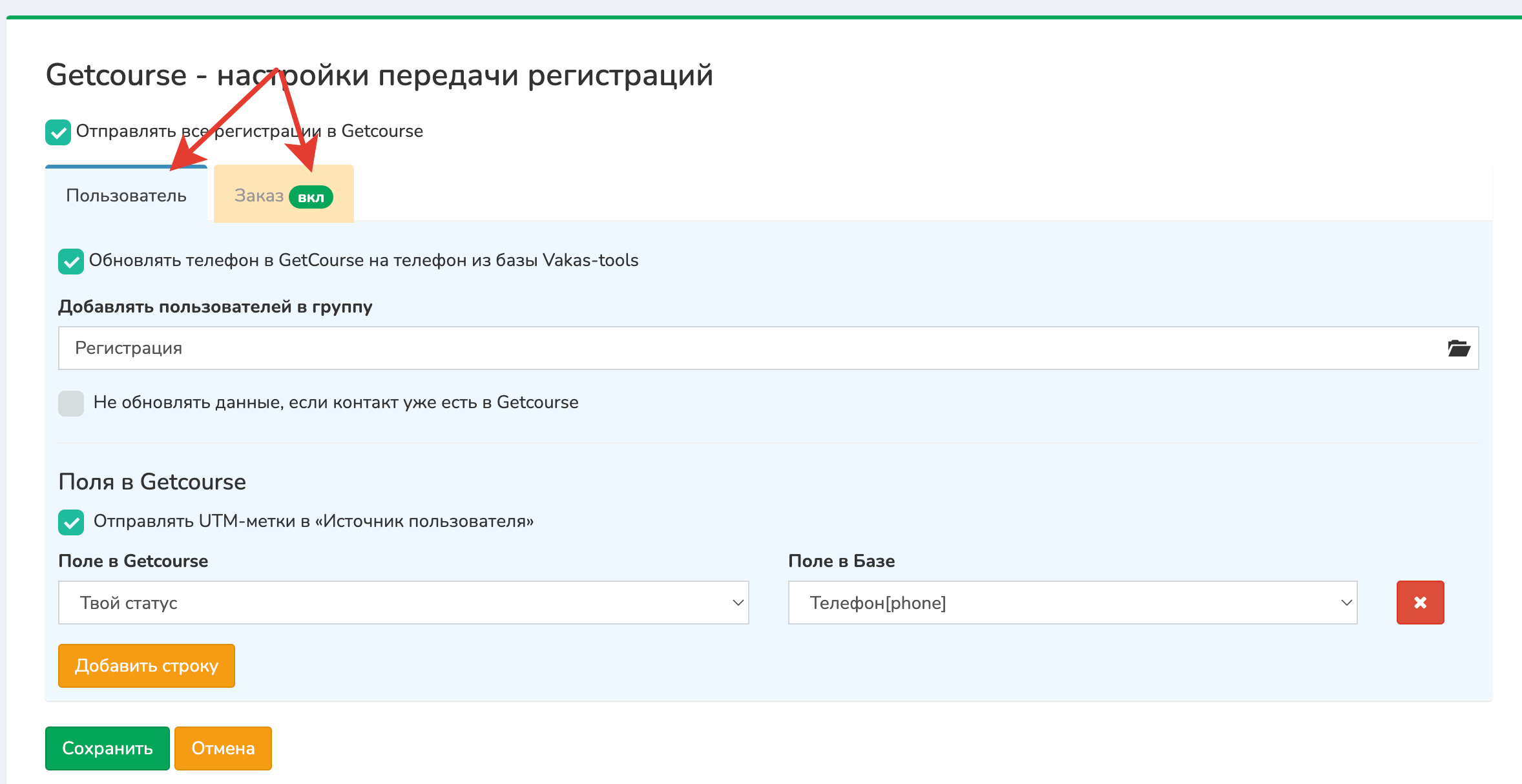Click chevron arrow of Поле в Getcourse select
Screen dimensions: 1522x784
[x=738, y=603]
